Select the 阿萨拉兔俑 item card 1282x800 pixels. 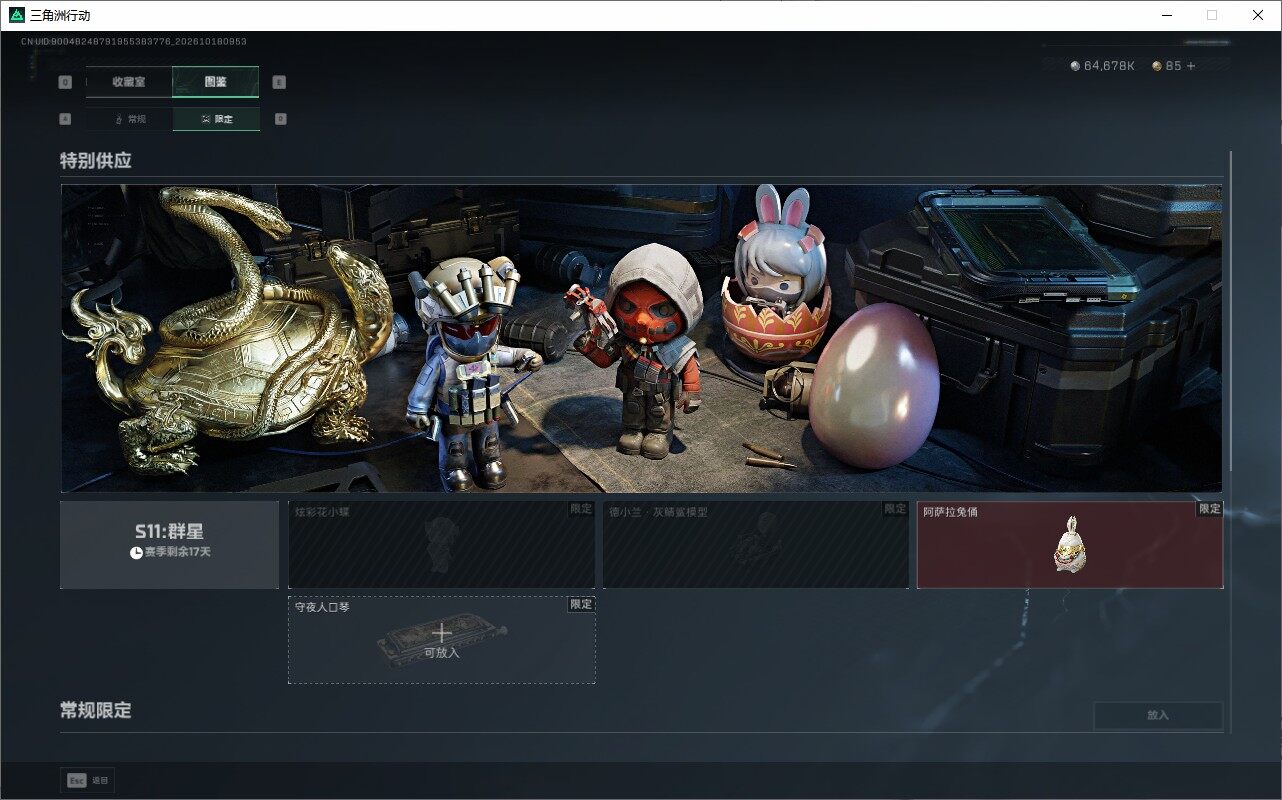1070,545
